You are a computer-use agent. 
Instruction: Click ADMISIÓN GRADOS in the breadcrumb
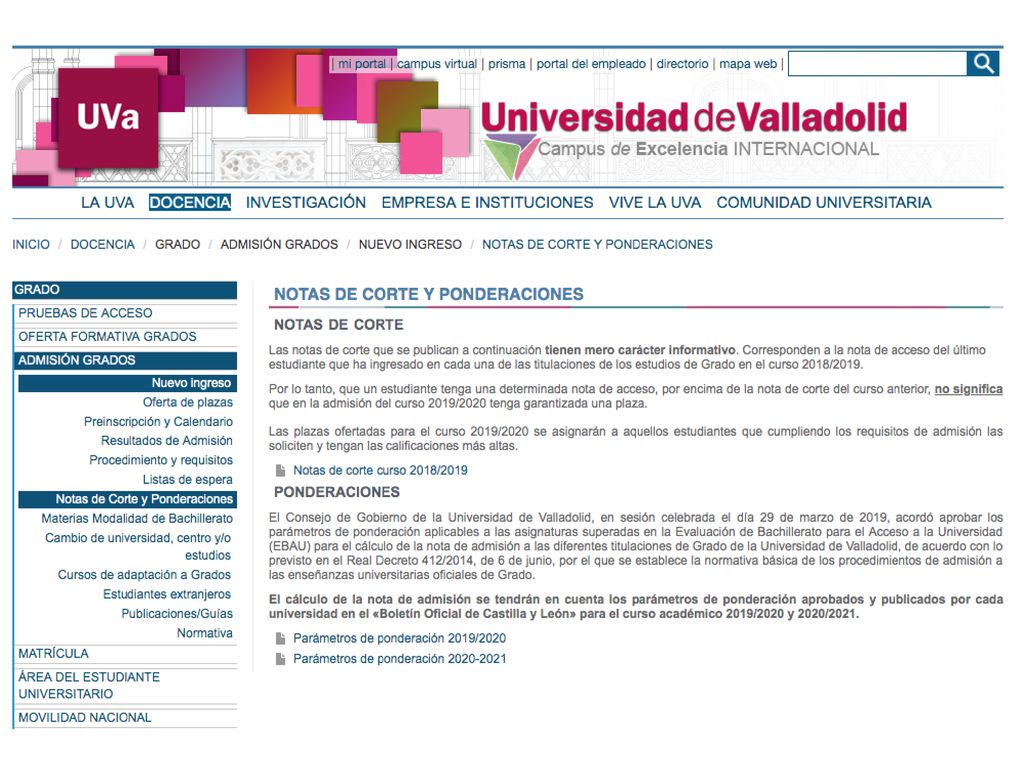[279, 244]
